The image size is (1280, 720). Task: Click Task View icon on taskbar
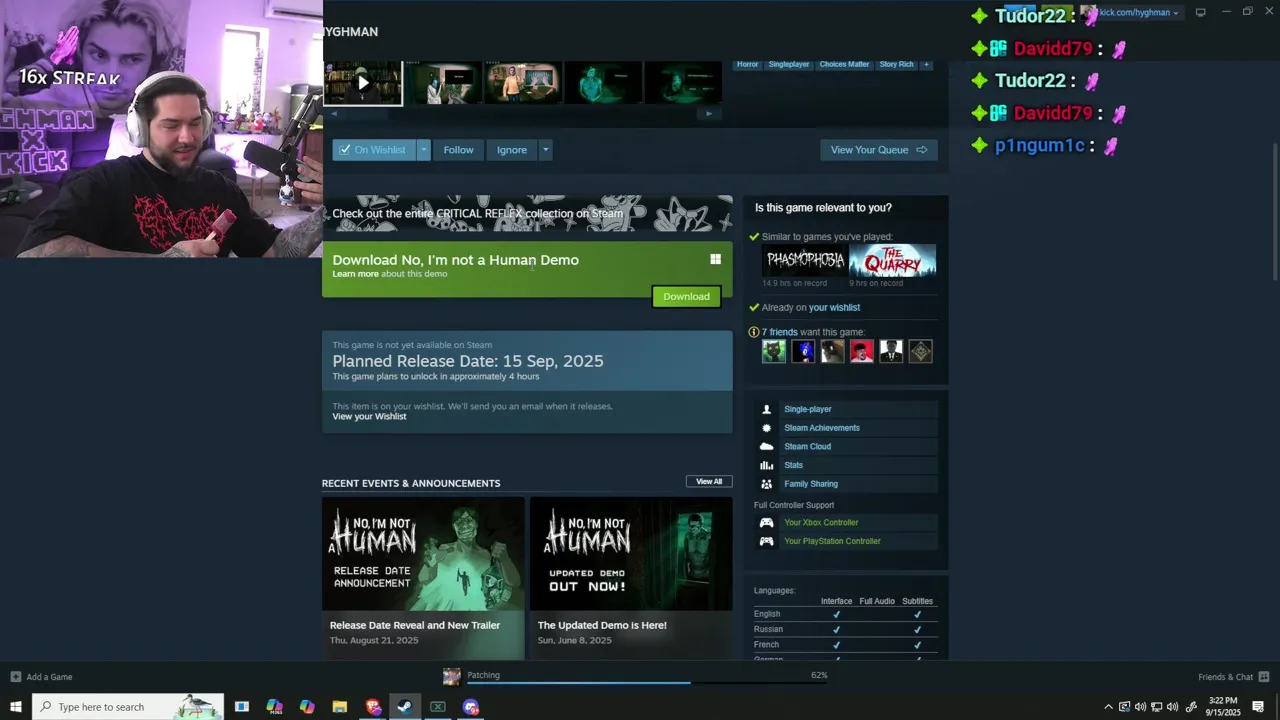[x=242, y=707]
